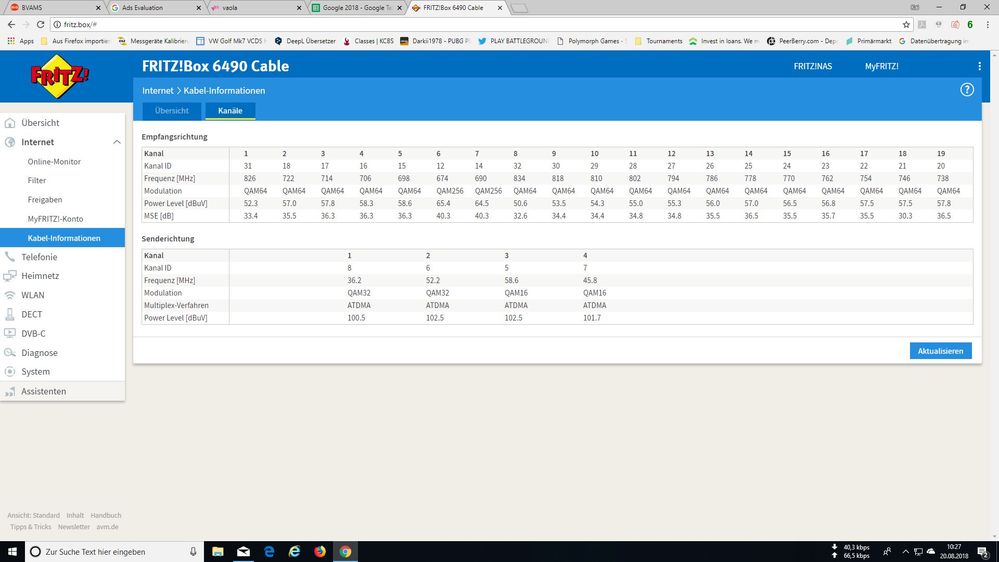Open the DeepL Übersetzer bookmark
The height and width of the screenshot is (562, 999).
(x=305, y=41)
